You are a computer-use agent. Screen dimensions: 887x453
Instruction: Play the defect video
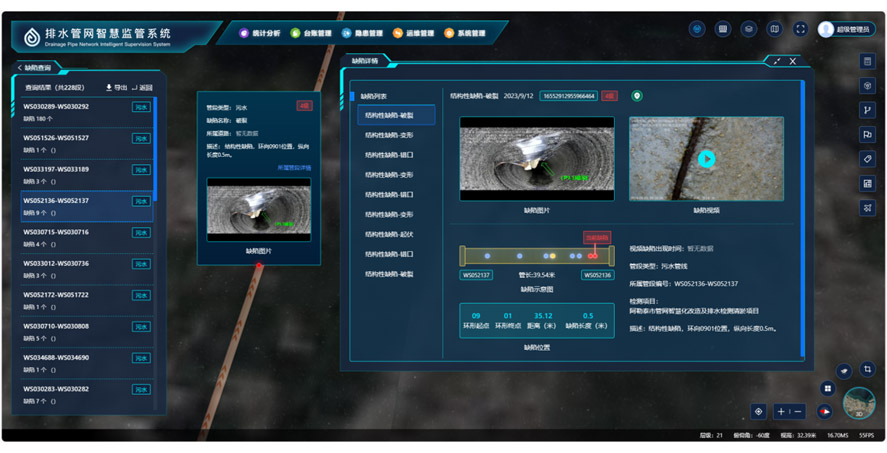pyautogui.click(x=706, y=158)
